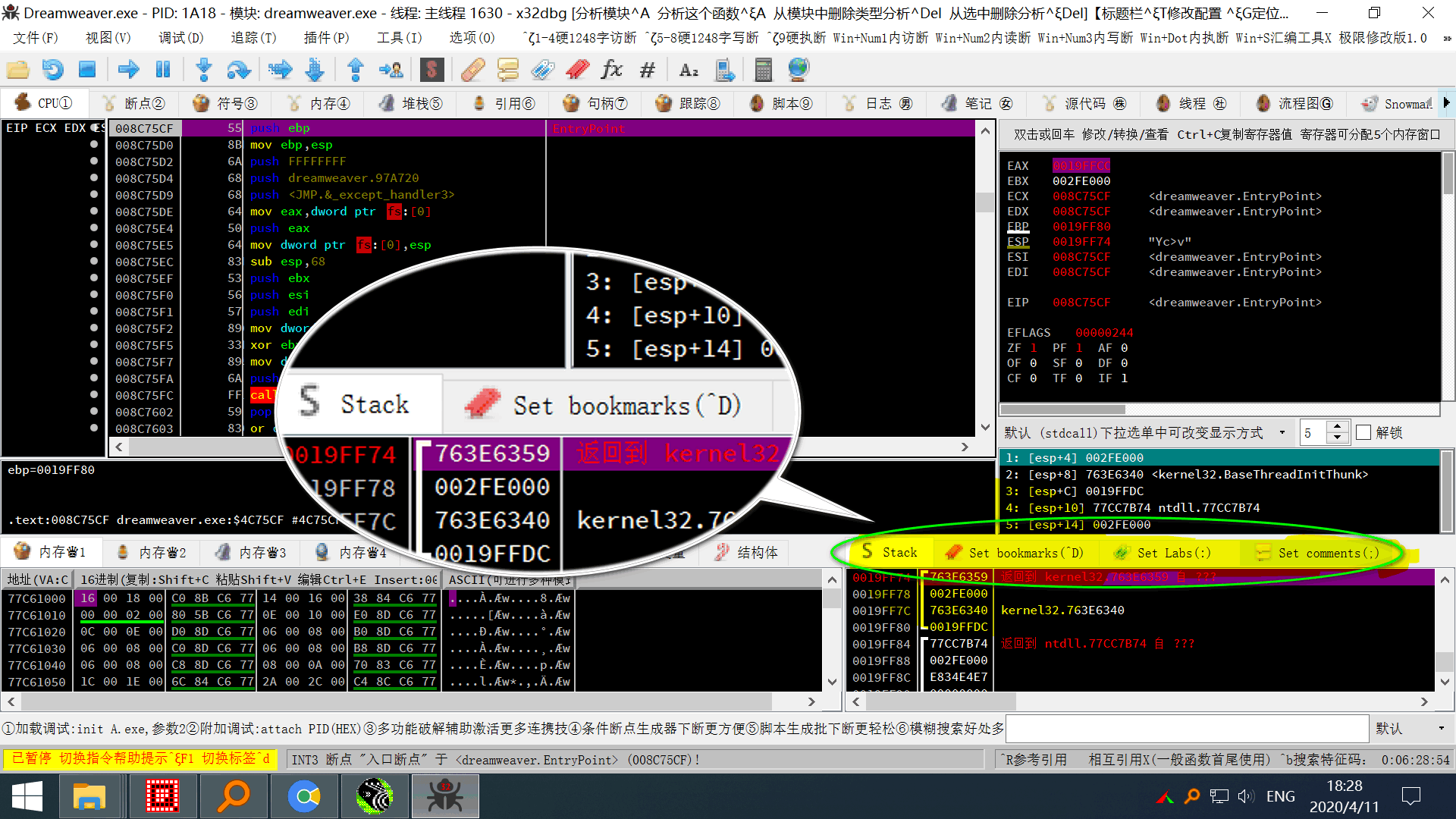
Task: Click the Open file folder icon
Action: point(17,70)
